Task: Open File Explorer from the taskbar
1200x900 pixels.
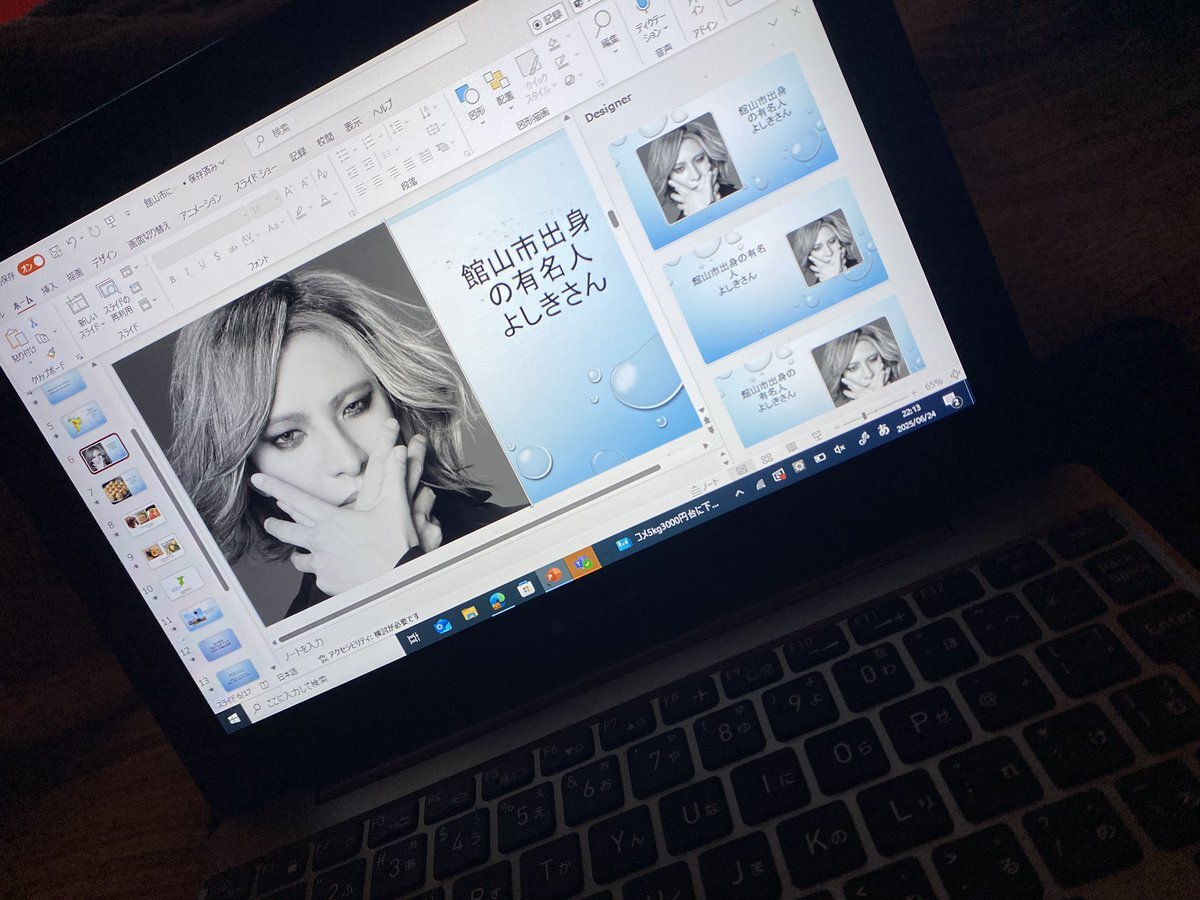Action: (469, 613)
